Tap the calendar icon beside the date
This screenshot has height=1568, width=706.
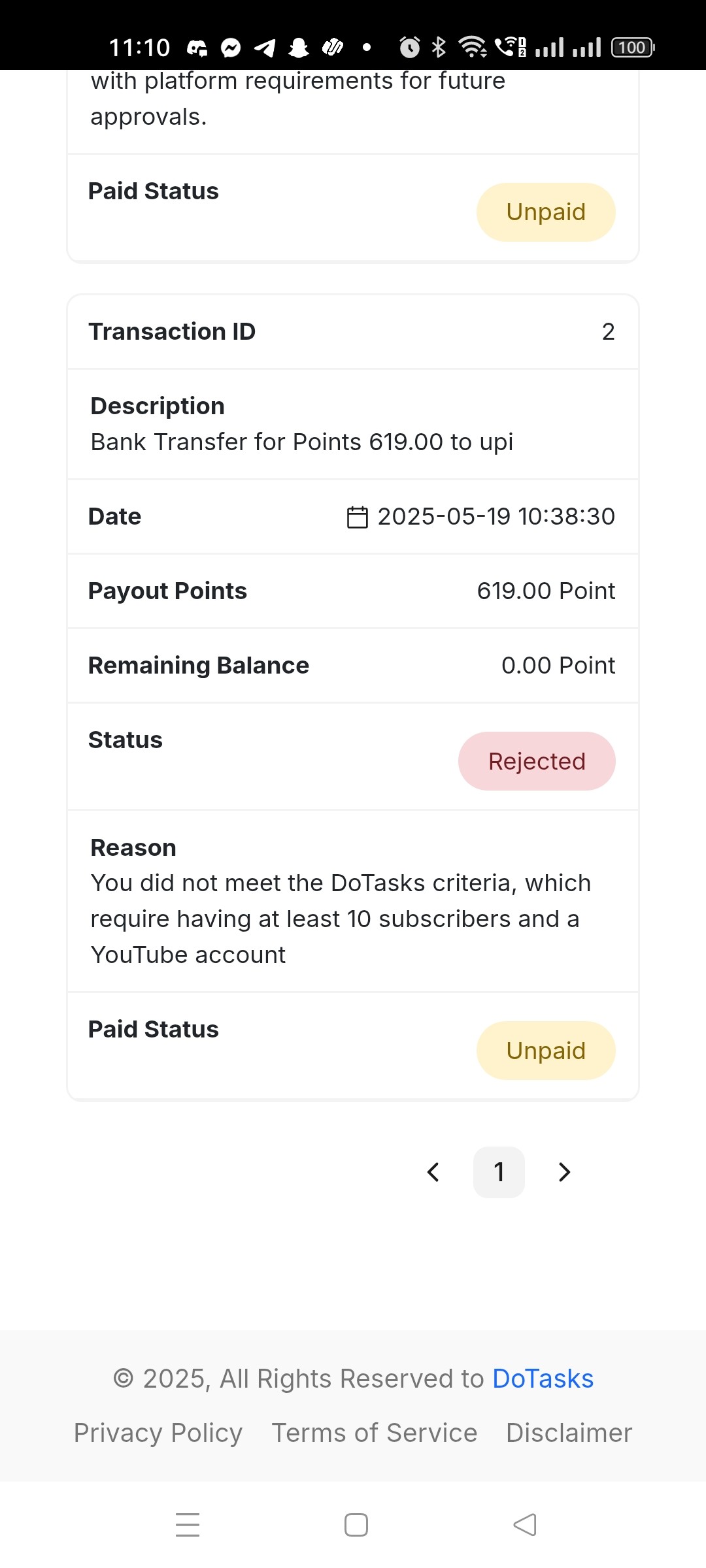point(357,517)
